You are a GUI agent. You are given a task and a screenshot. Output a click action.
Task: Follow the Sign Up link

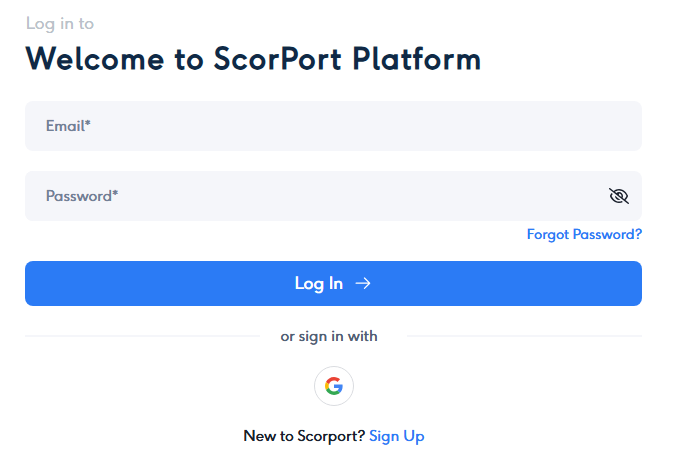click(397, 436)
